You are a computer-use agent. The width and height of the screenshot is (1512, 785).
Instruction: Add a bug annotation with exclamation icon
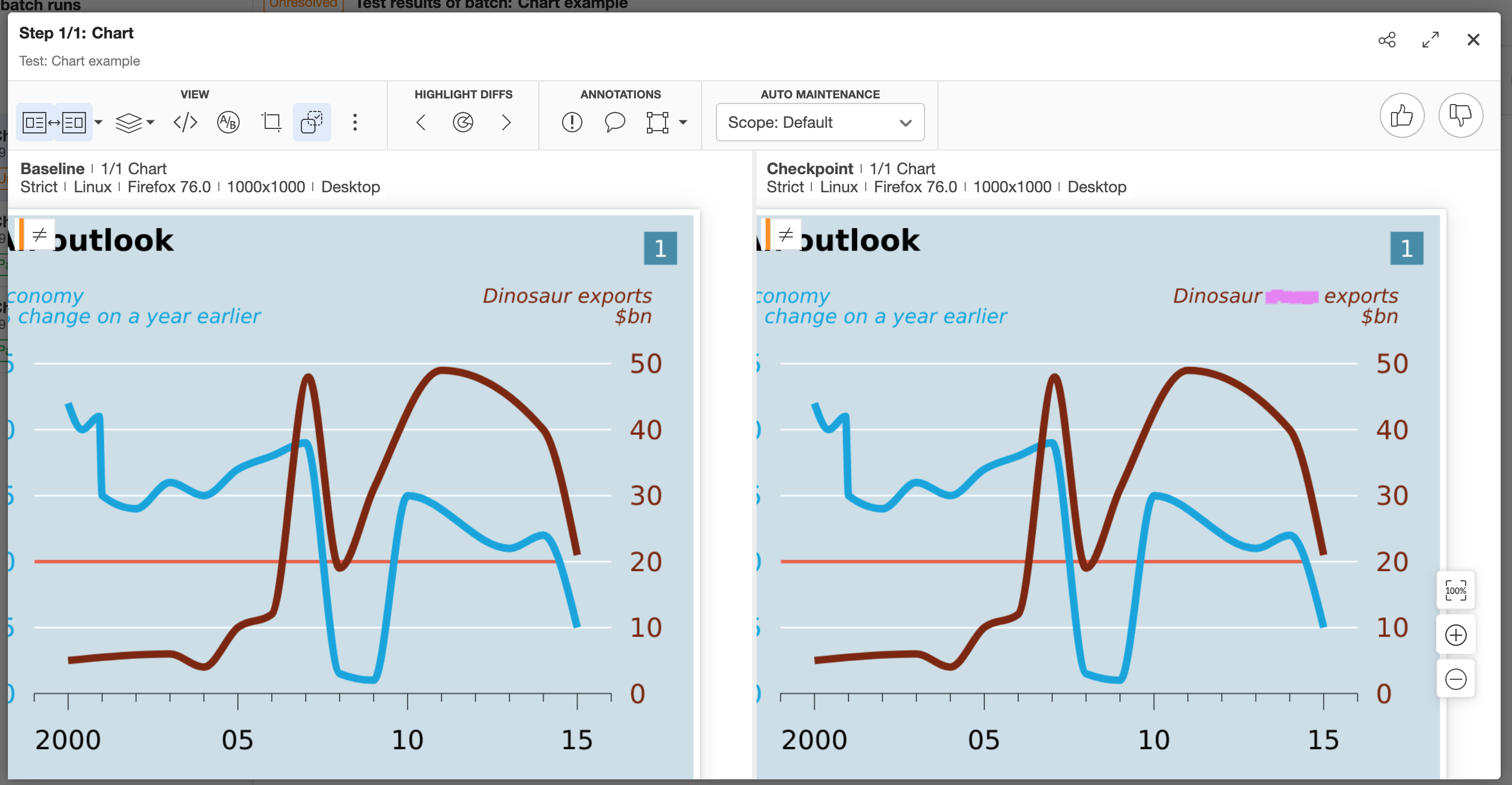[x=572, y=122]
